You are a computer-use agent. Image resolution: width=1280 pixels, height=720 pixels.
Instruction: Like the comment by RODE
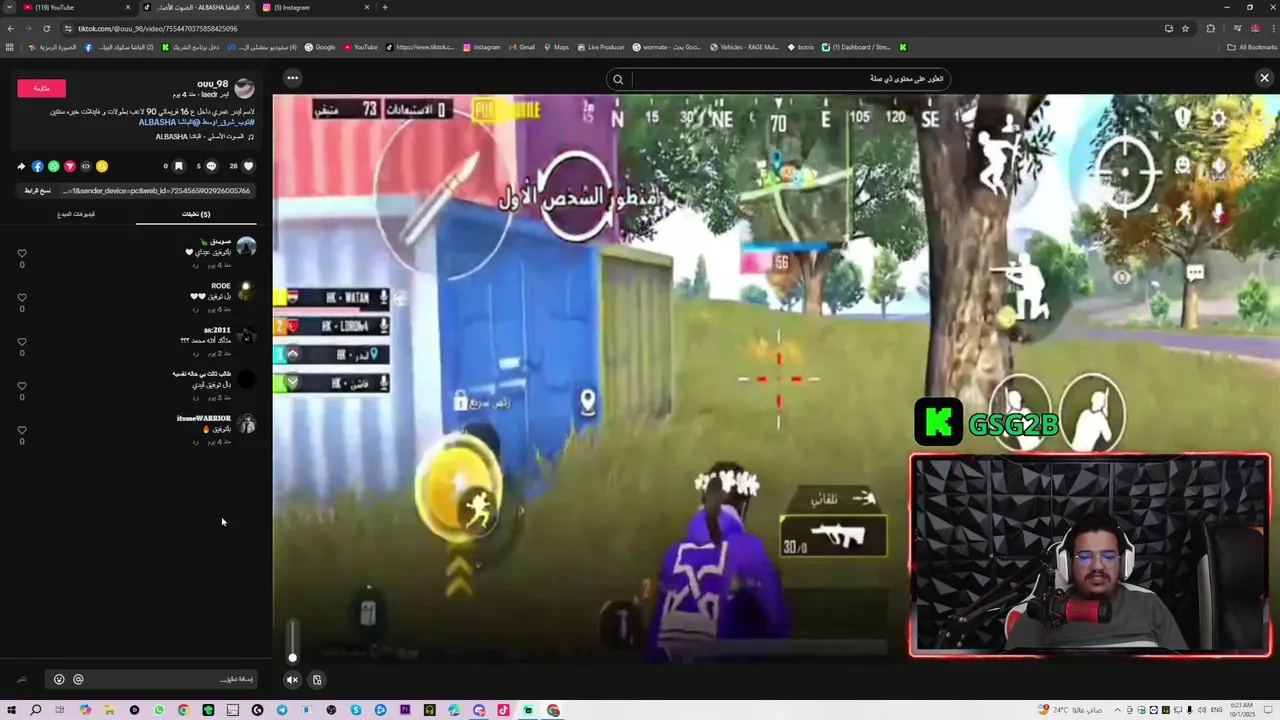(x=22, y=297)
